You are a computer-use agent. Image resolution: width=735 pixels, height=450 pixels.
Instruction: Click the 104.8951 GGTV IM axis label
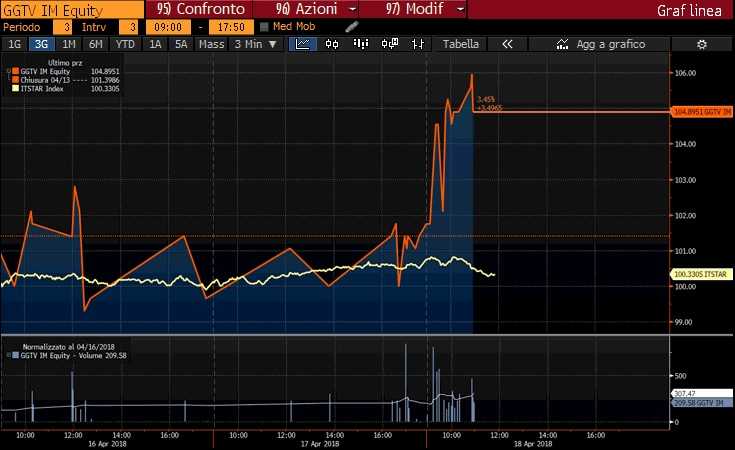702,112
